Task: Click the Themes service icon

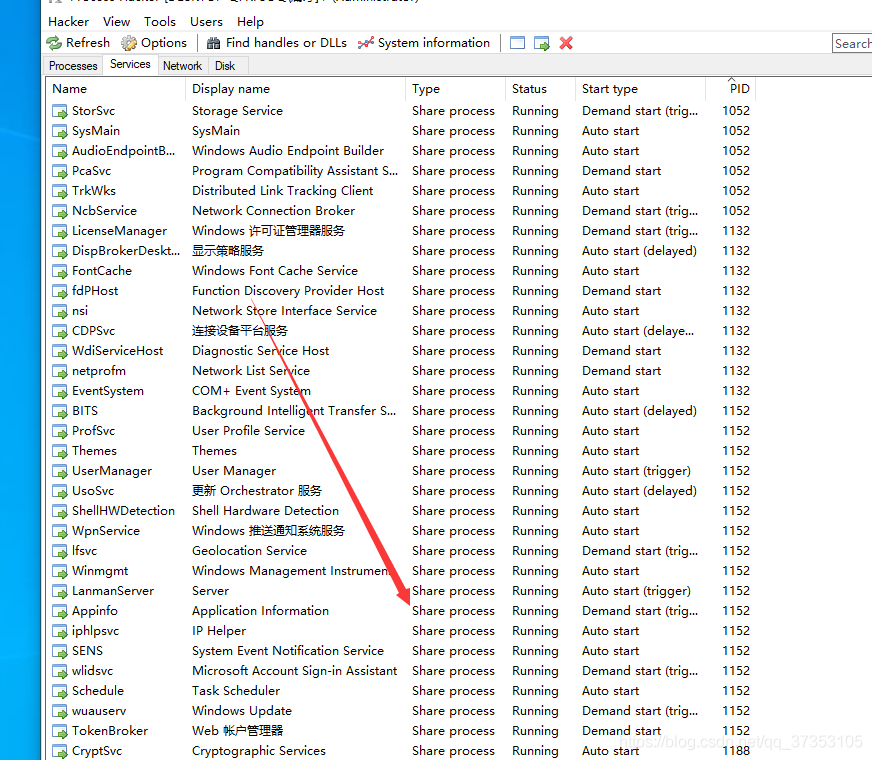Action: [60, 451]
